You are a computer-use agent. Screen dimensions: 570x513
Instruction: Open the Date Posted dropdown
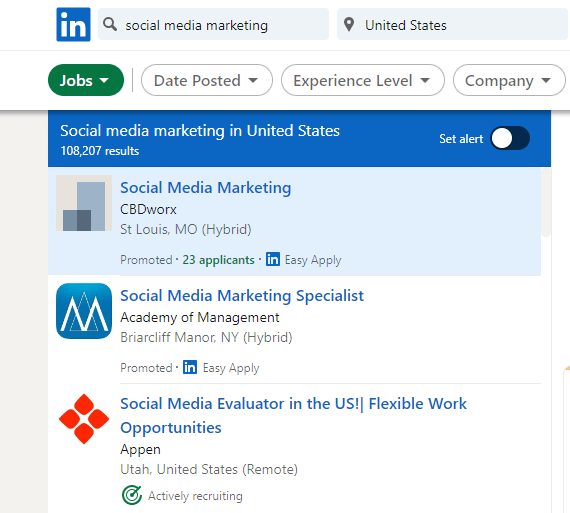(206, 80)
